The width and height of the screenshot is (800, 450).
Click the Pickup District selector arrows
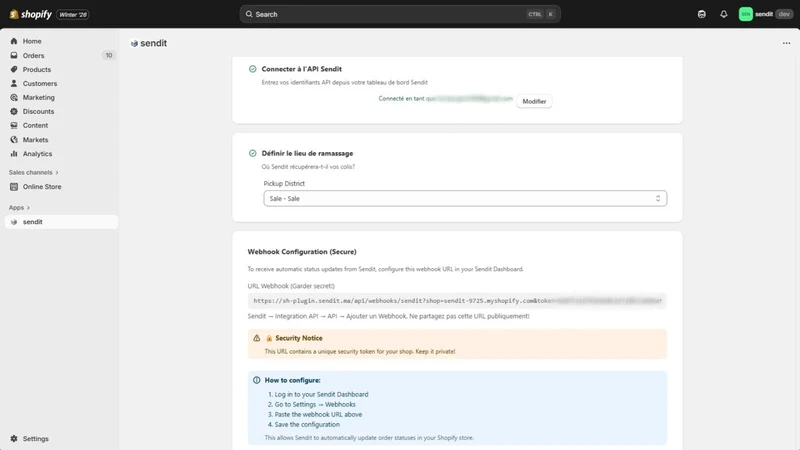(658, 198)
